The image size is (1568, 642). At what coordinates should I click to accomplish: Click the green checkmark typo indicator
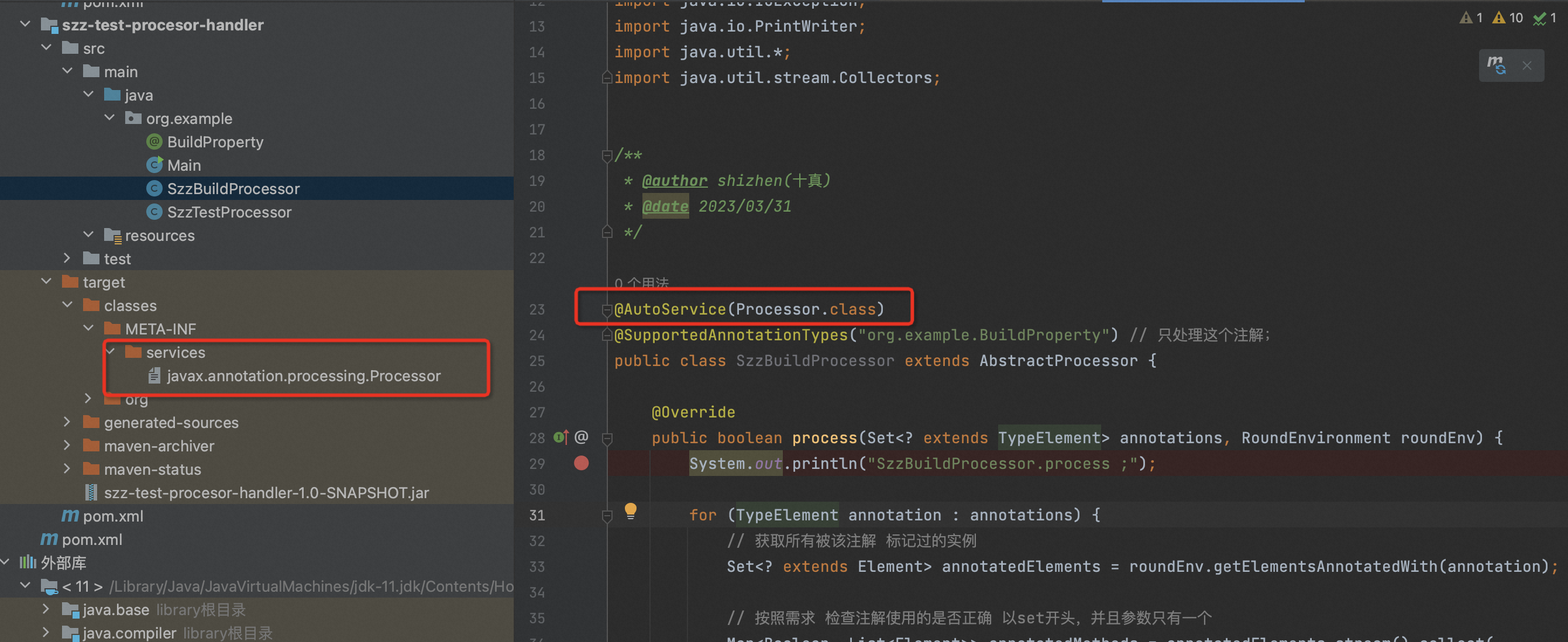coord(1543,18)
